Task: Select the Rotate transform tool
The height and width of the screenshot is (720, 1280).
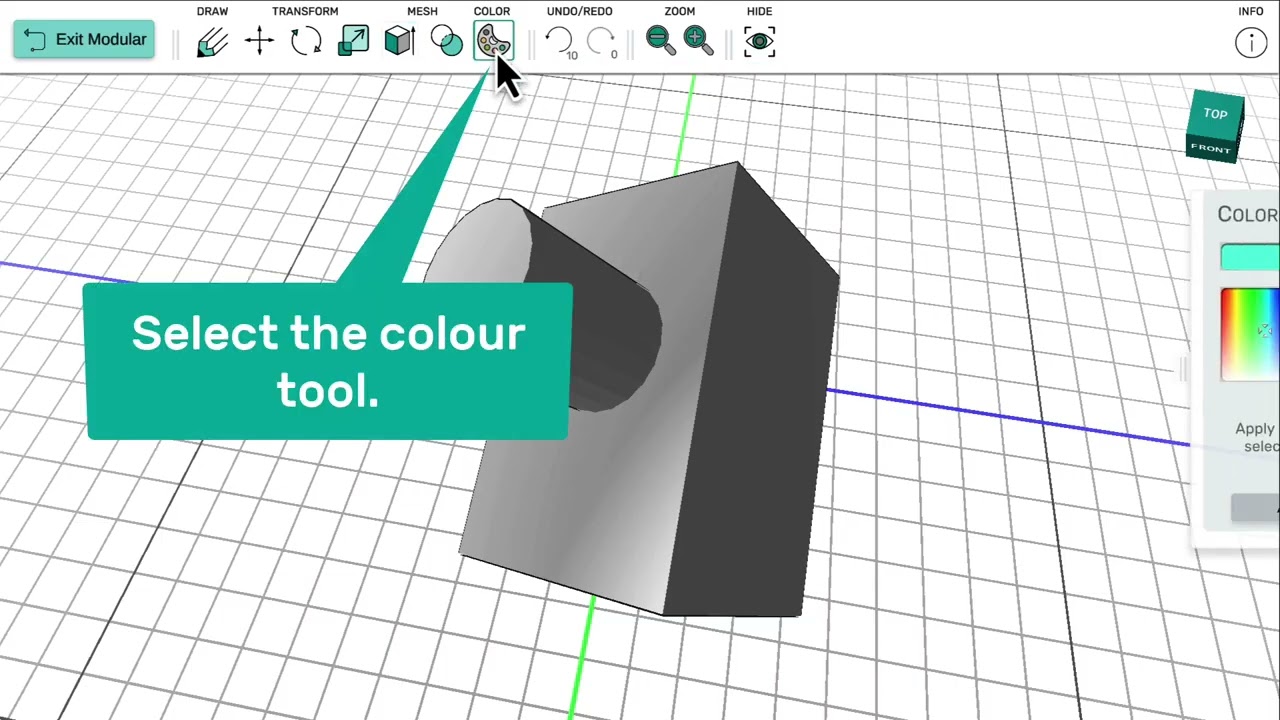Action: pos(306,41)
